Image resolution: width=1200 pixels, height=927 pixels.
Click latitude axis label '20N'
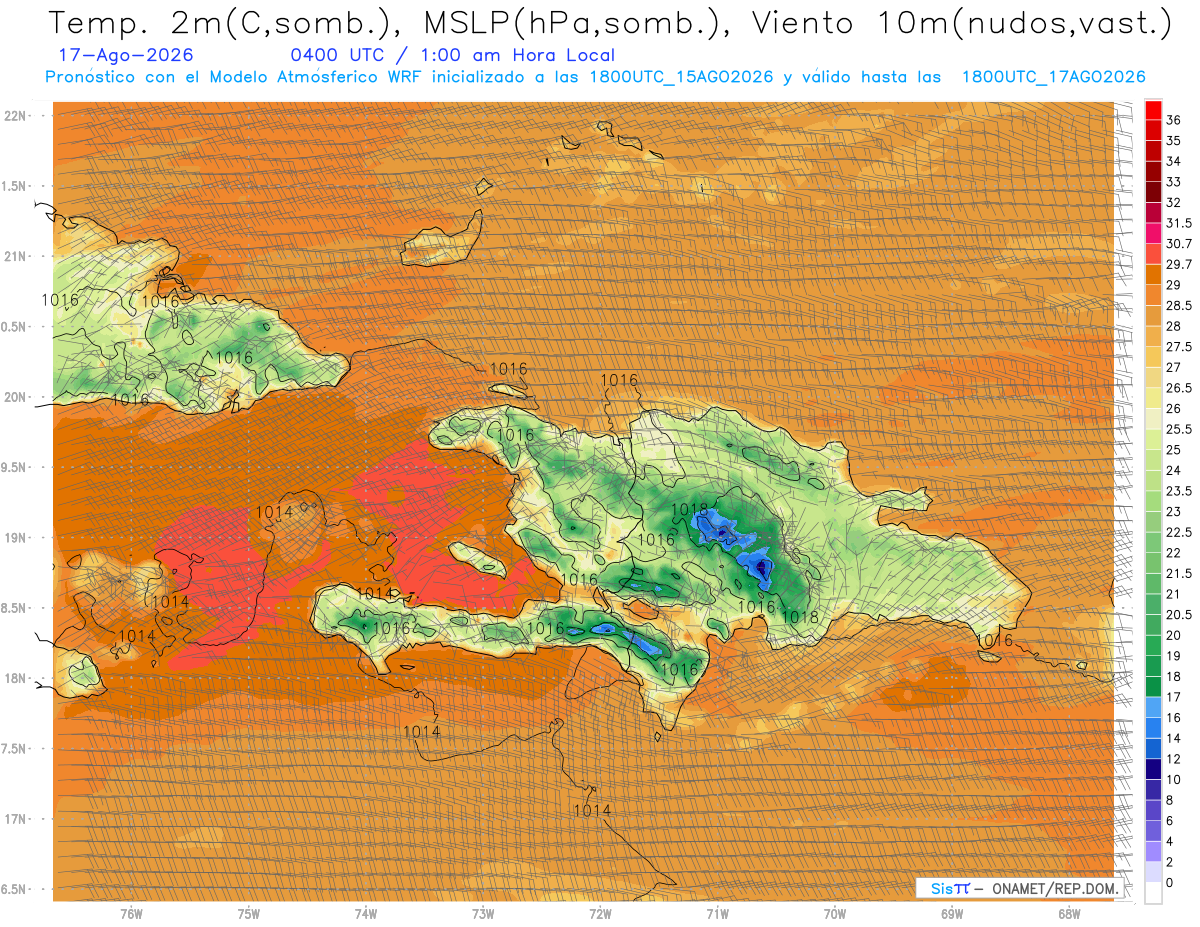[x=17, y=397]
